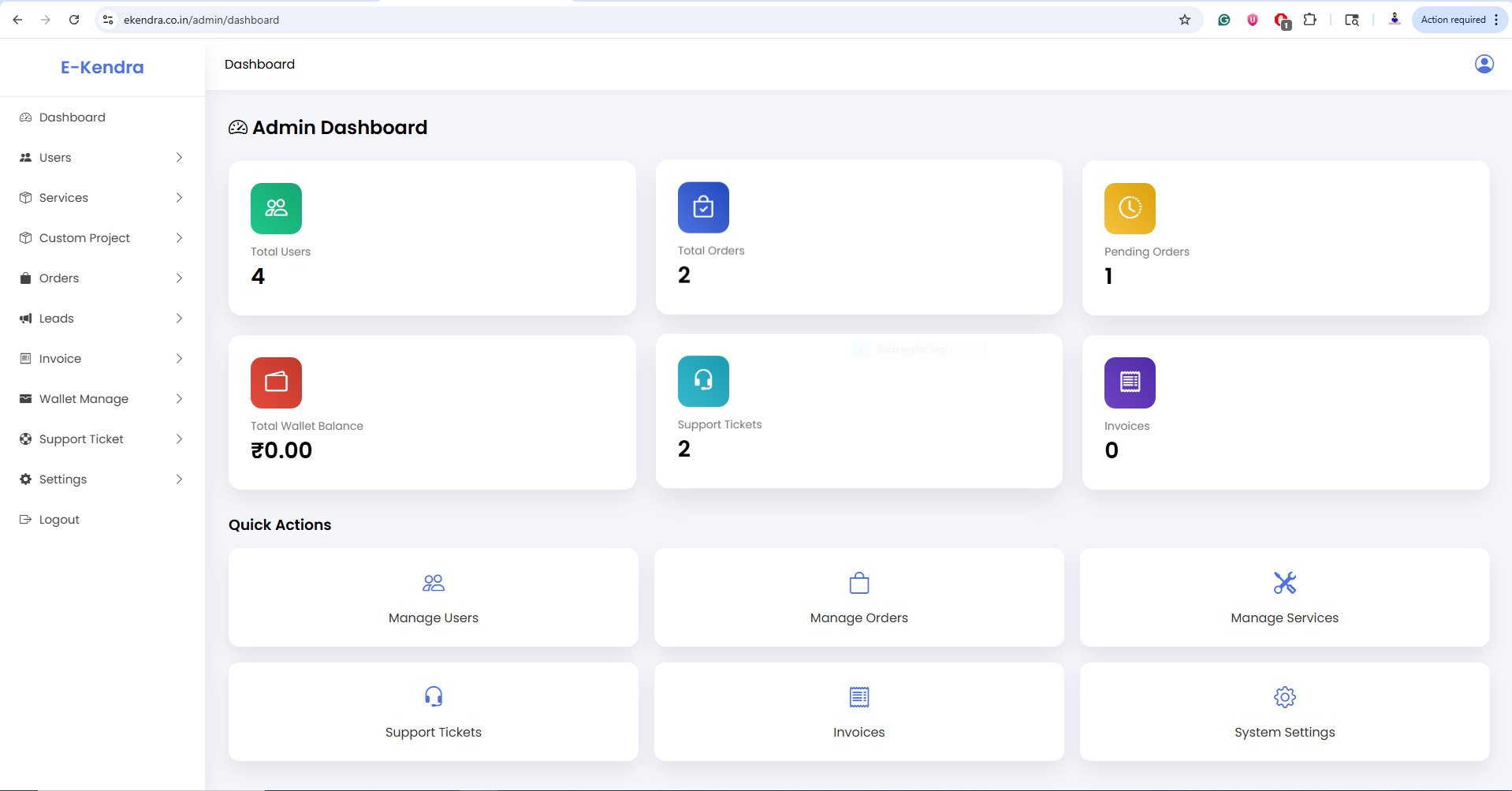Click the blue Total Orders bag icon
1512x791 pixels.
click(x=703, y=207)
